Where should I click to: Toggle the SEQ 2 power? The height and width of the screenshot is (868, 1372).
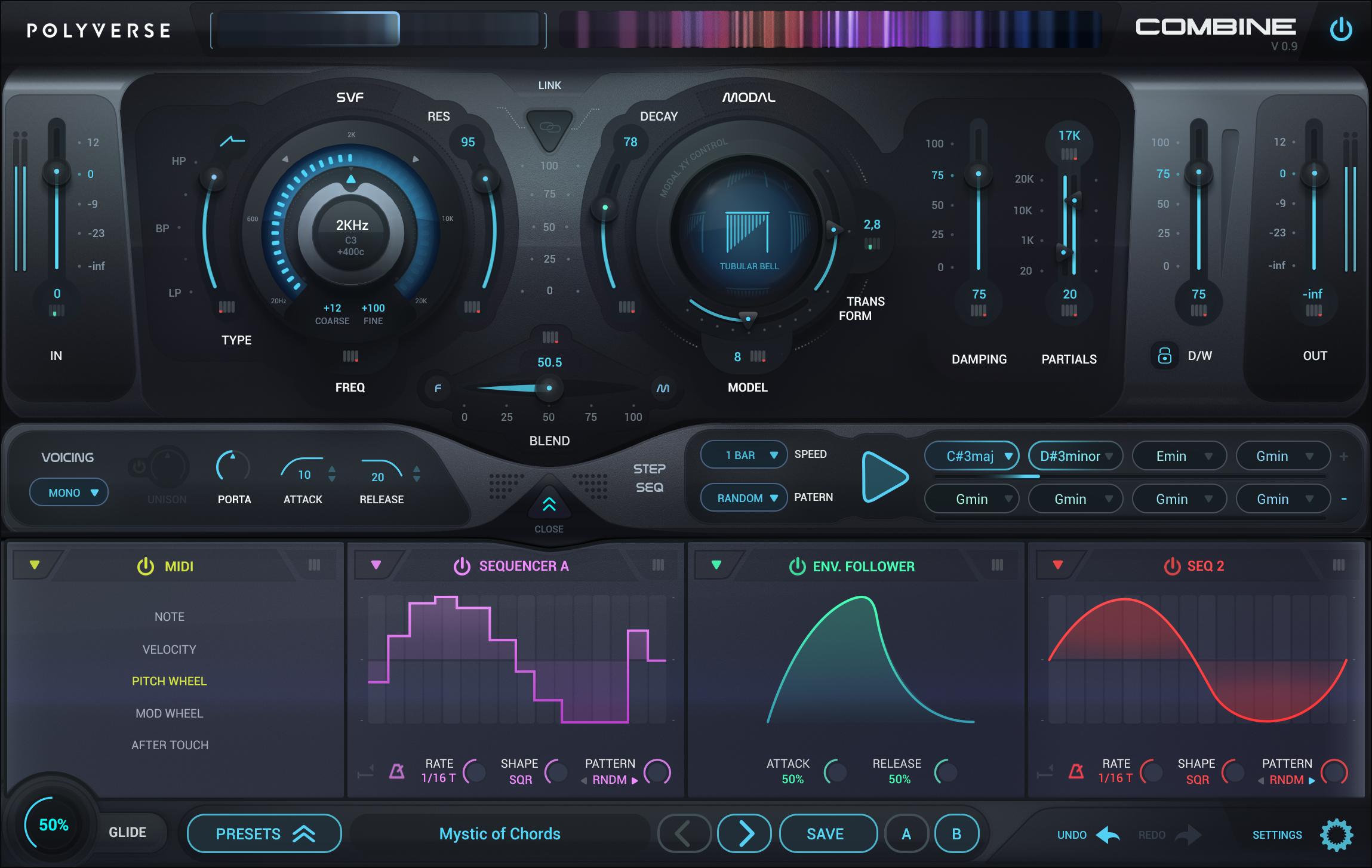coord(1172,566)
